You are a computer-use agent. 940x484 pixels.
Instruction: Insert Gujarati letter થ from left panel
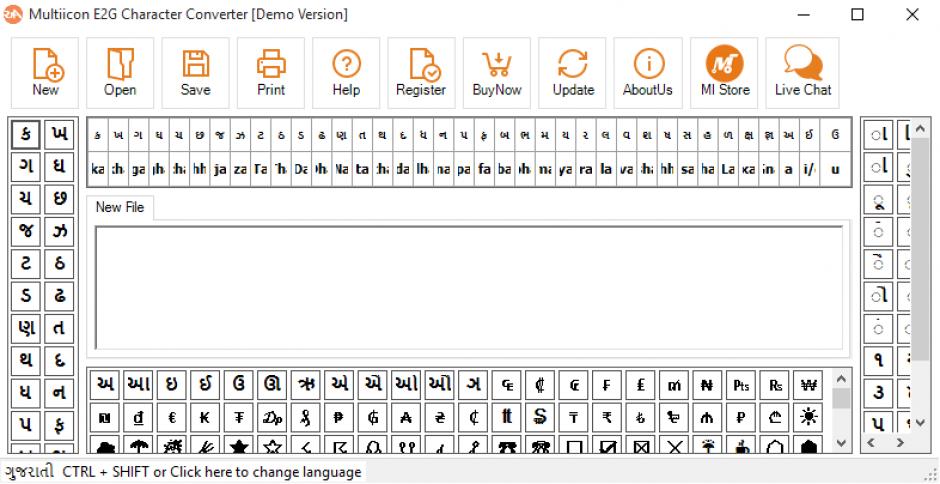pos(26,361)
